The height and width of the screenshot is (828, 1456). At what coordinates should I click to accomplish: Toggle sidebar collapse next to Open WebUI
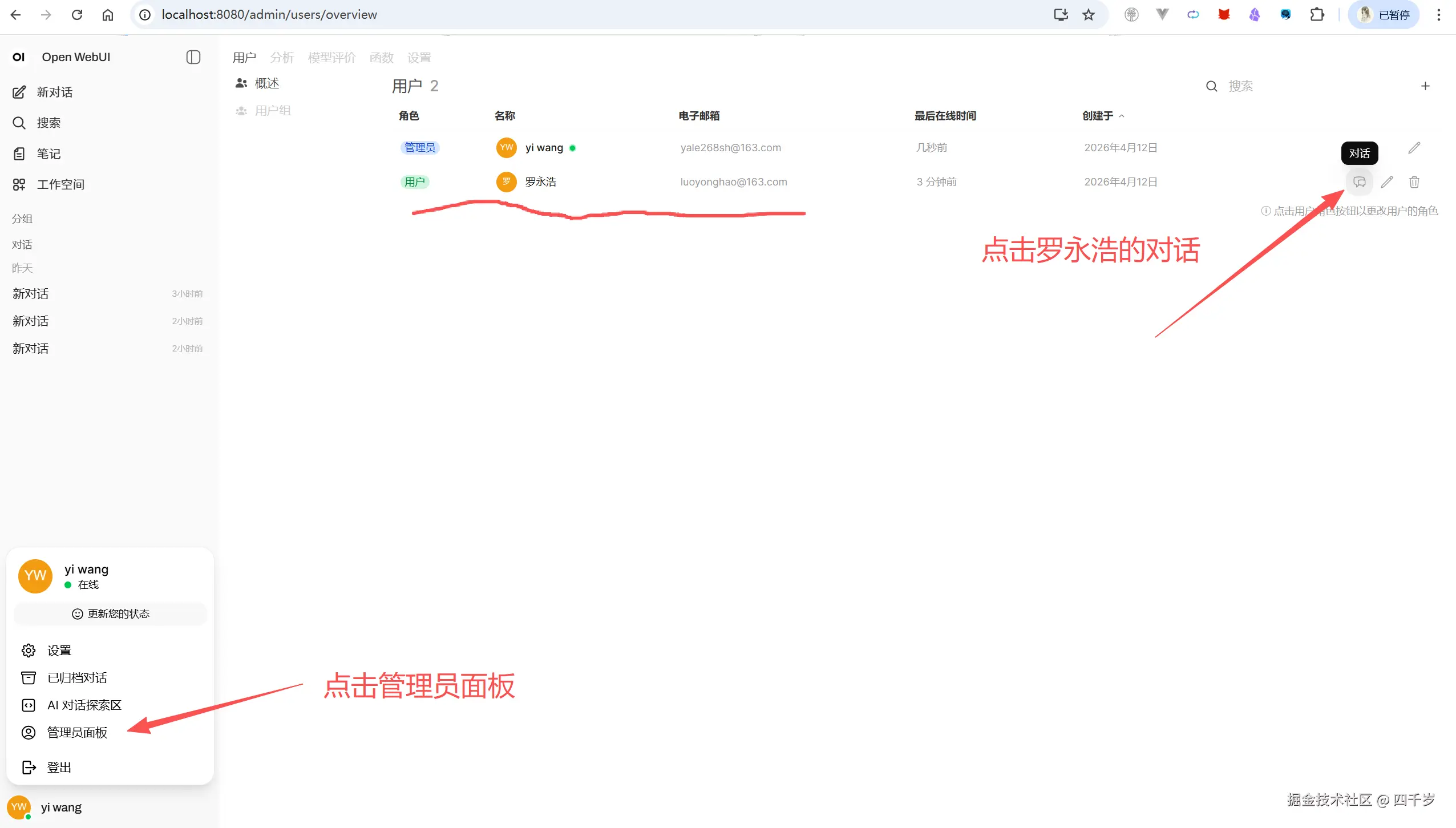(x=193, y=57)
